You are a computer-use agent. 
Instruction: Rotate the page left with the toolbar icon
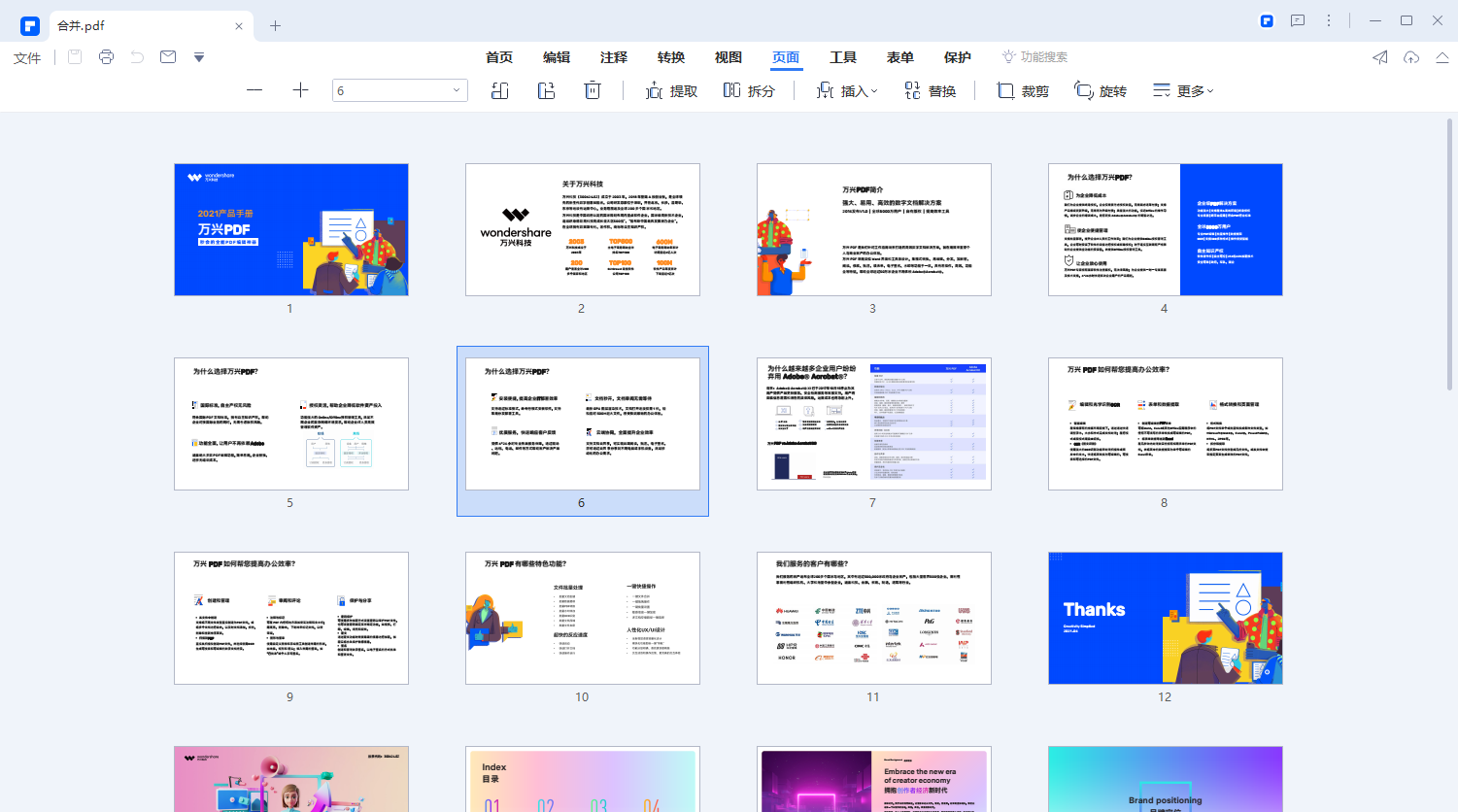500,90
